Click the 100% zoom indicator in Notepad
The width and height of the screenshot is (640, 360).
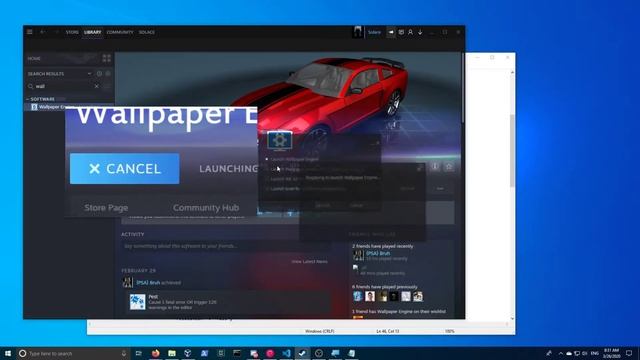tap(449, 331)
